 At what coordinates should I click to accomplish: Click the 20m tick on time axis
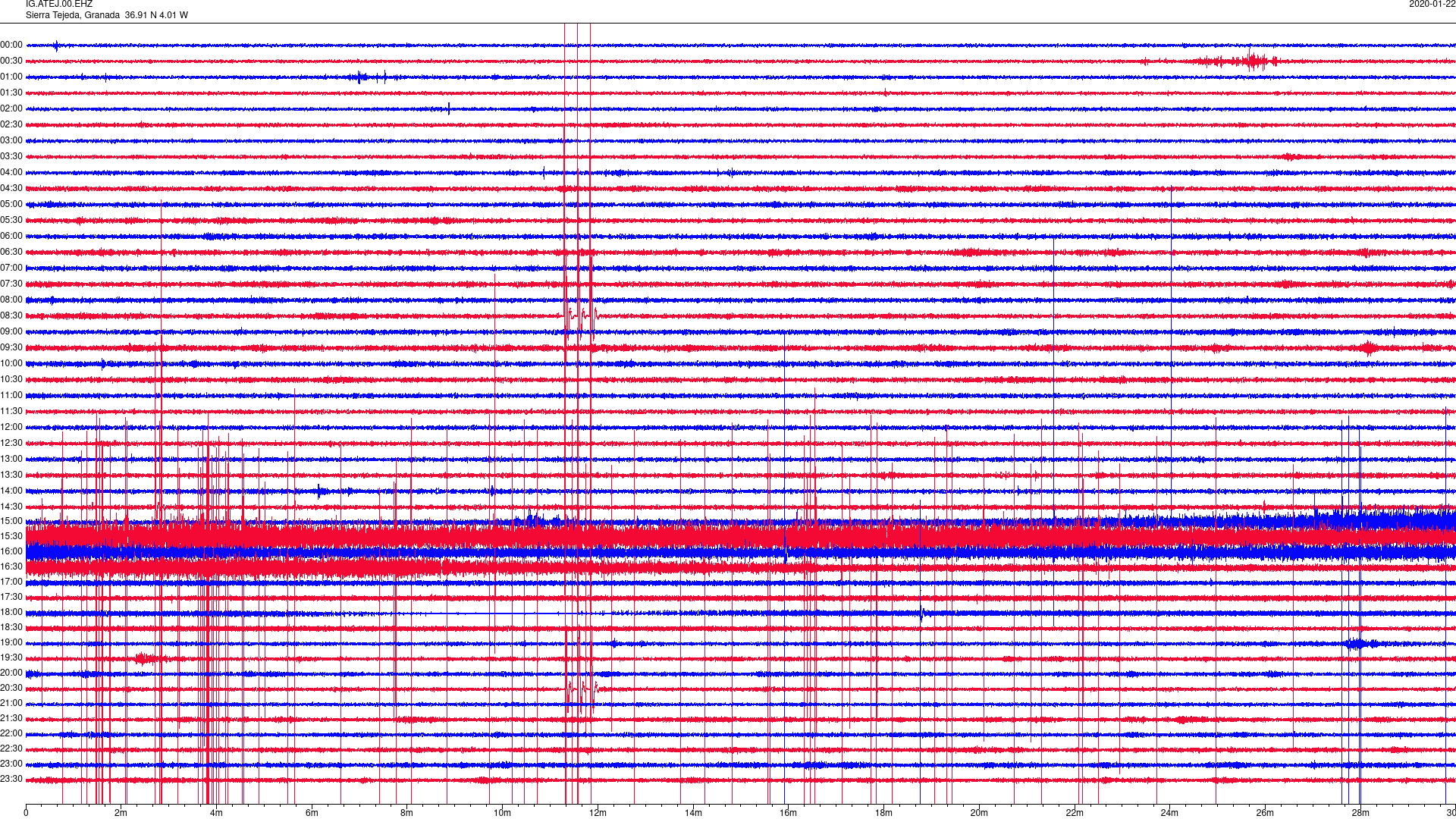pyautogui.click(x=979, y=813)
